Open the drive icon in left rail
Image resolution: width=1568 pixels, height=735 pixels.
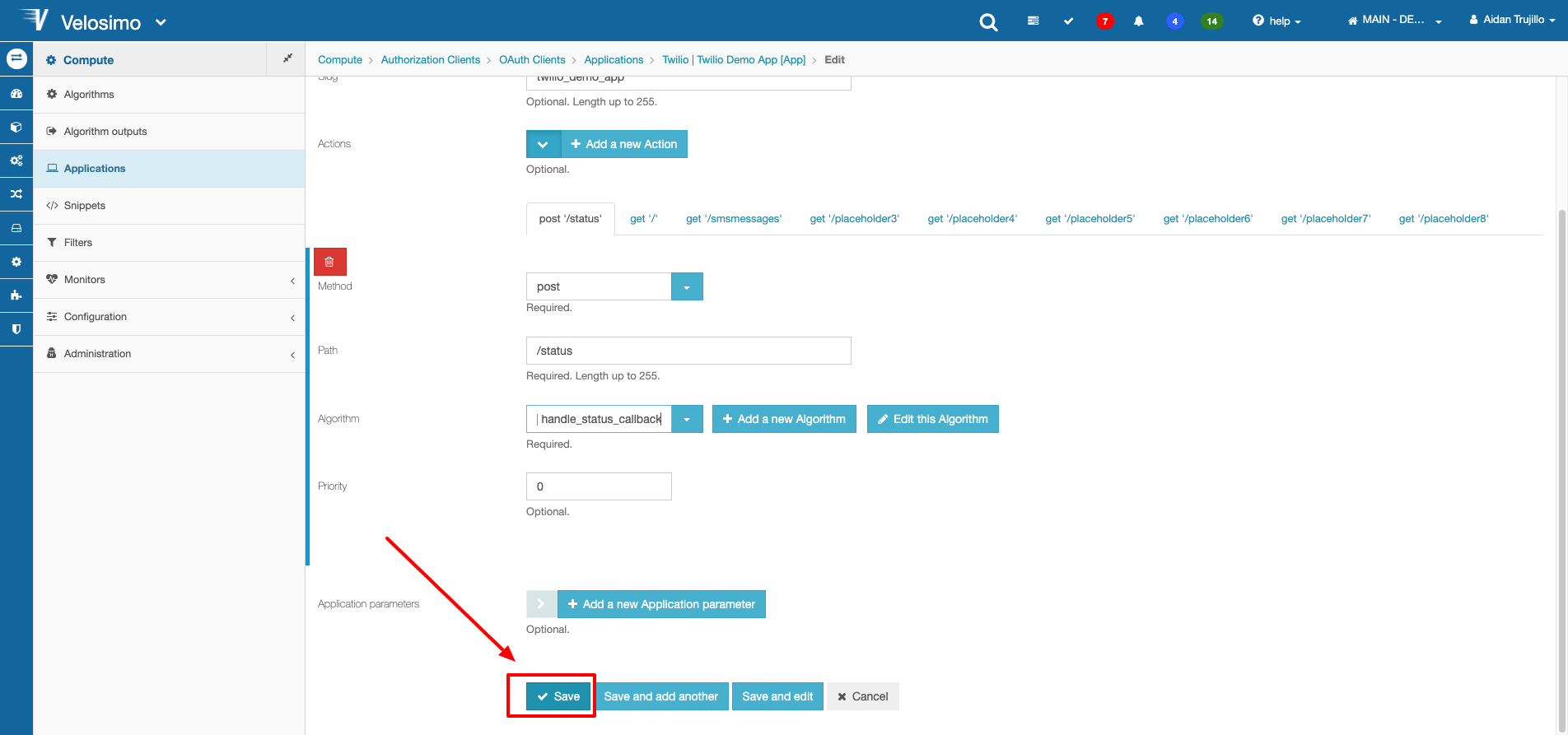[x=16, y=228]
